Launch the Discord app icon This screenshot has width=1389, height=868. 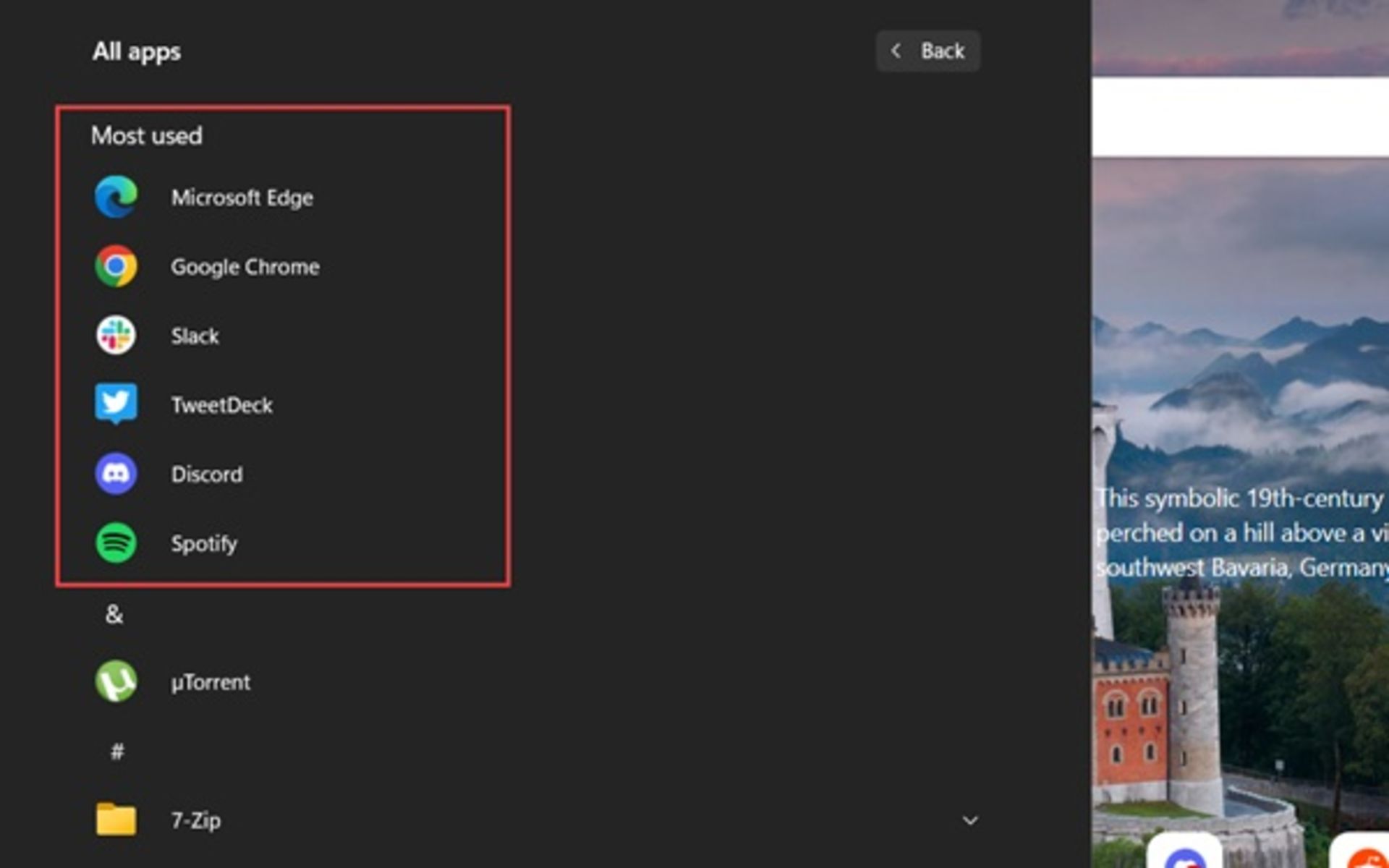[116, 474]
